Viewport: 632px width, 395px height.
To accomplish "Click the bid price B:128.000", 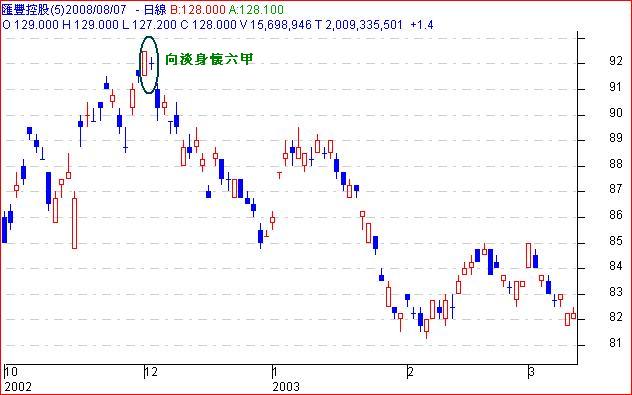I will pos(198,9).
